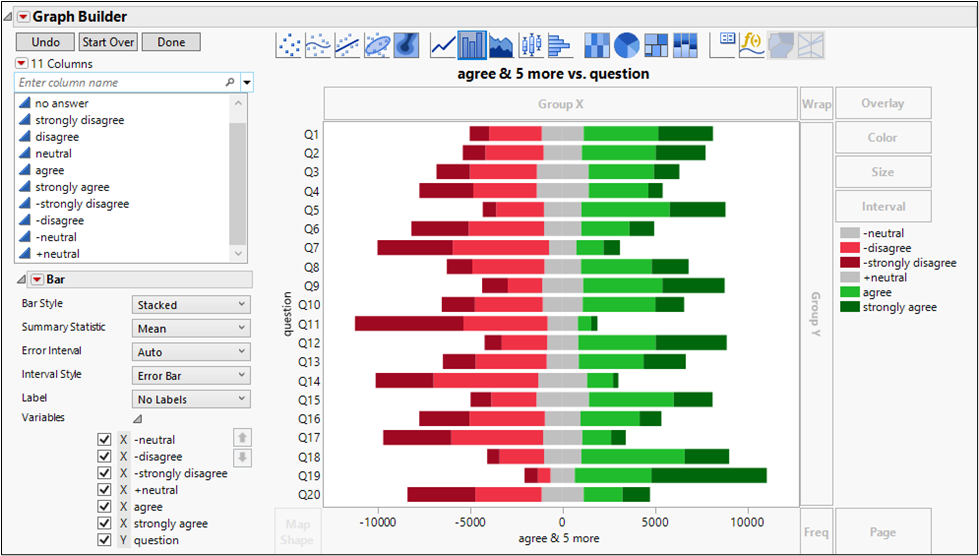This screenshot has height=556, width=979.
Task: Select the Formula element icon
Action: (x=752, y=45)
